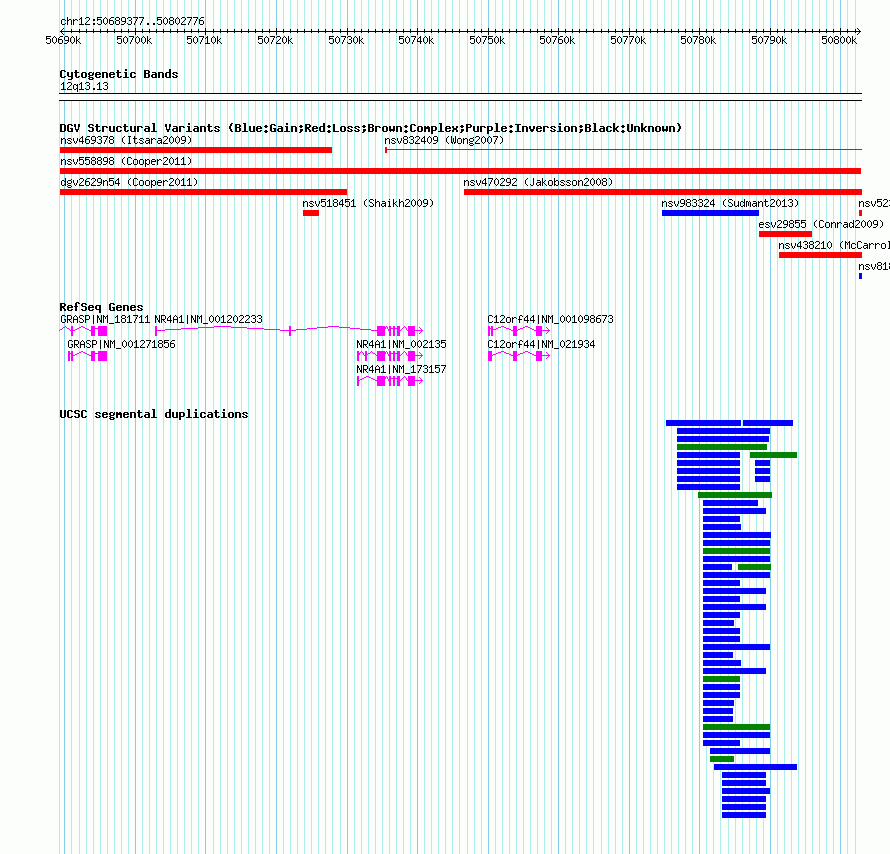
Task: Click the nsv469378 (Itsara2009) text label
Action: coord(126,140)
